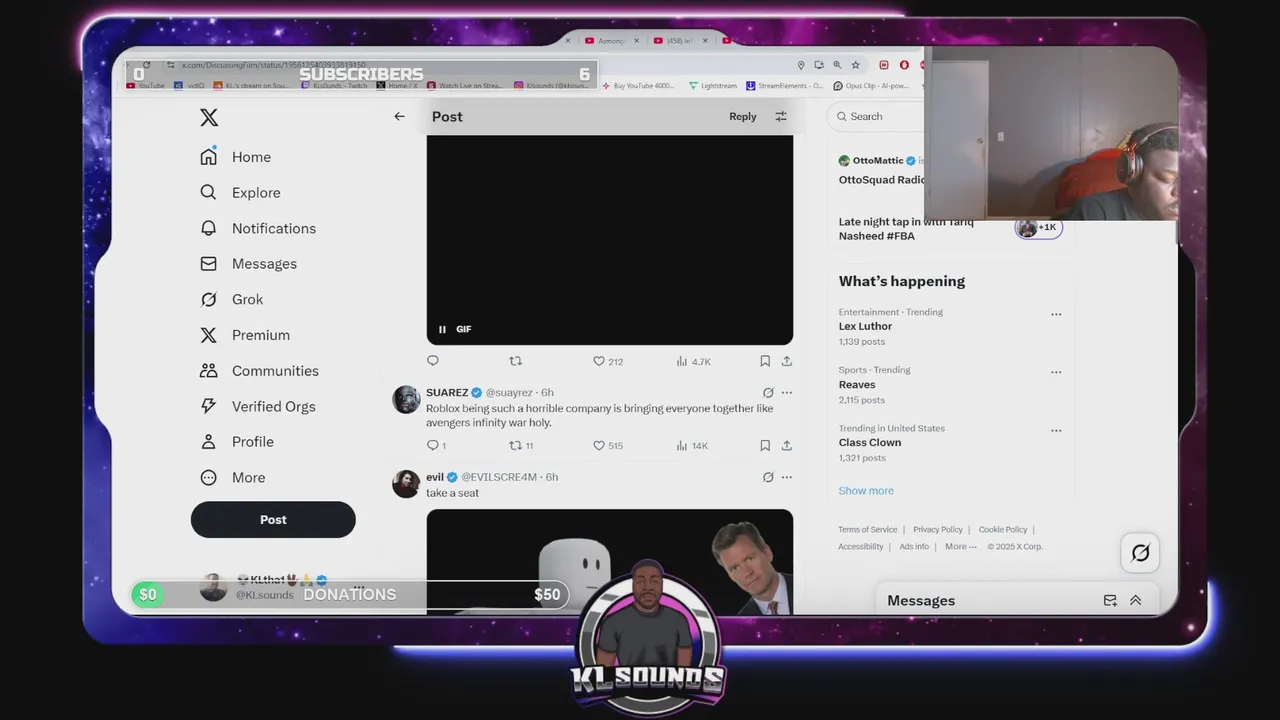Open the Opus Clip bookmark
The width and height of the screenshot is (1280, 720).
(871, 86)
